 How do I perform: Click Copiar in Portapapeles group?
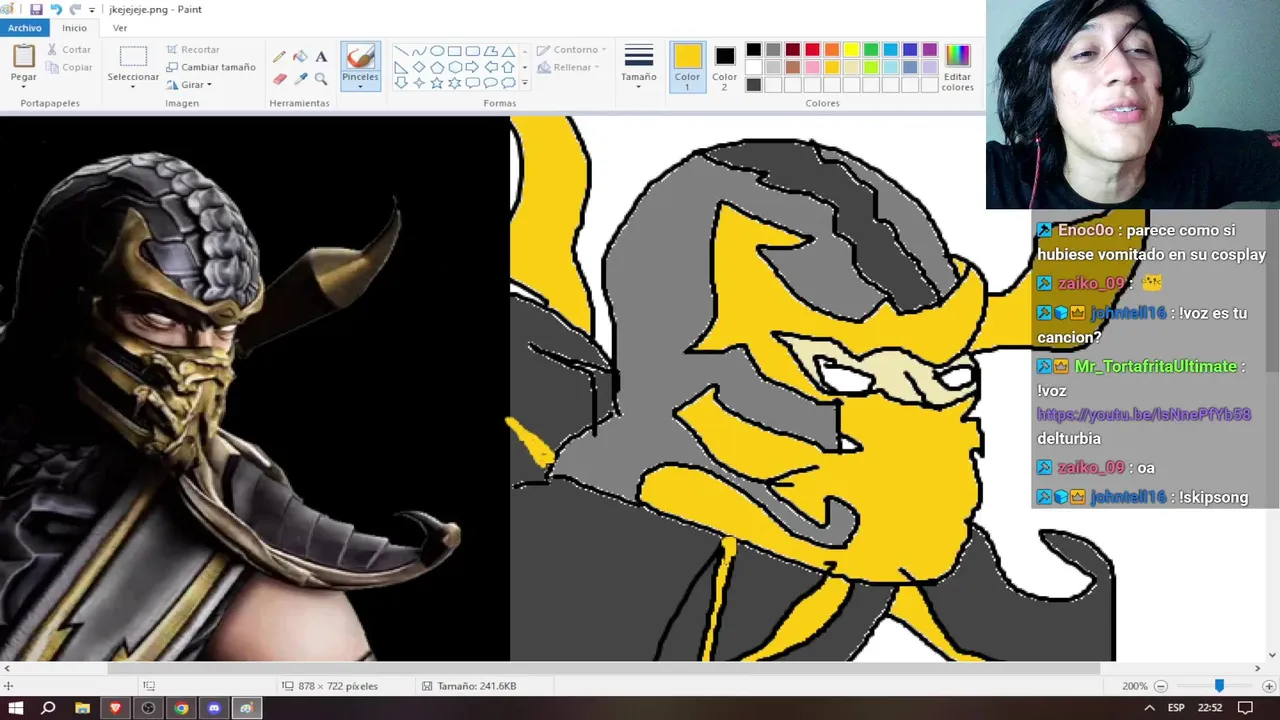tap(69, 67)
